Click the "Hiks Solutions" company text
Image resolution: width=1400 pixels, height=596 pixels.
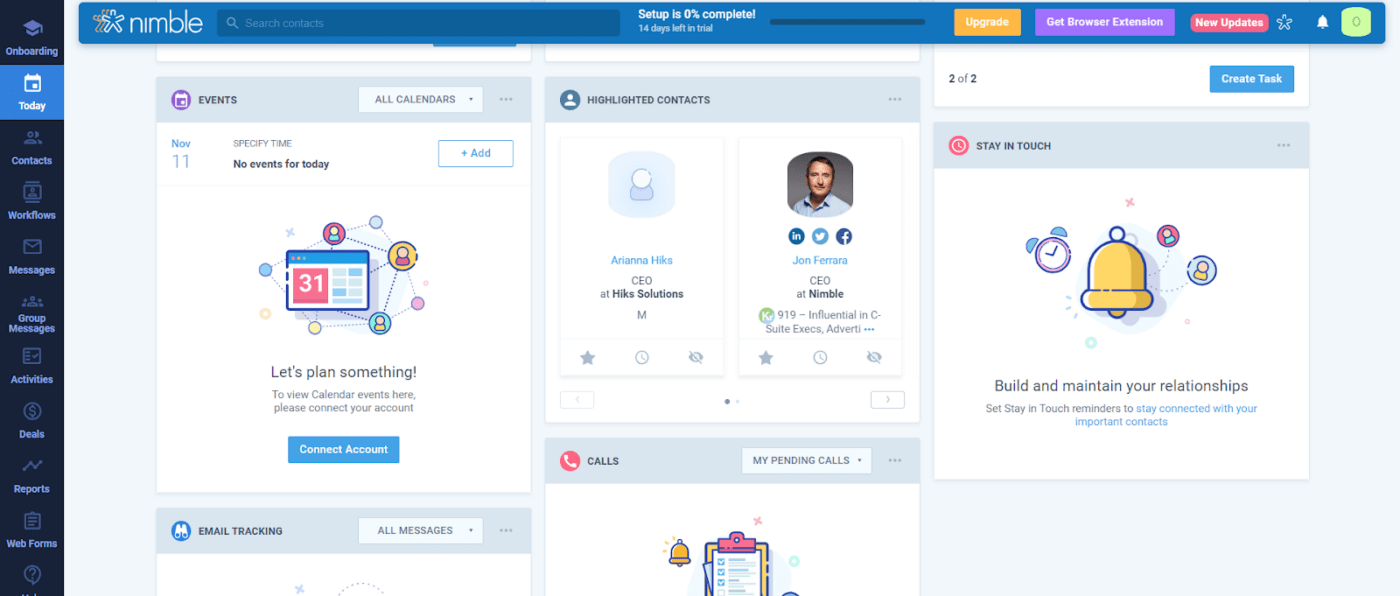pyautogui.click(x=648, y=294)
